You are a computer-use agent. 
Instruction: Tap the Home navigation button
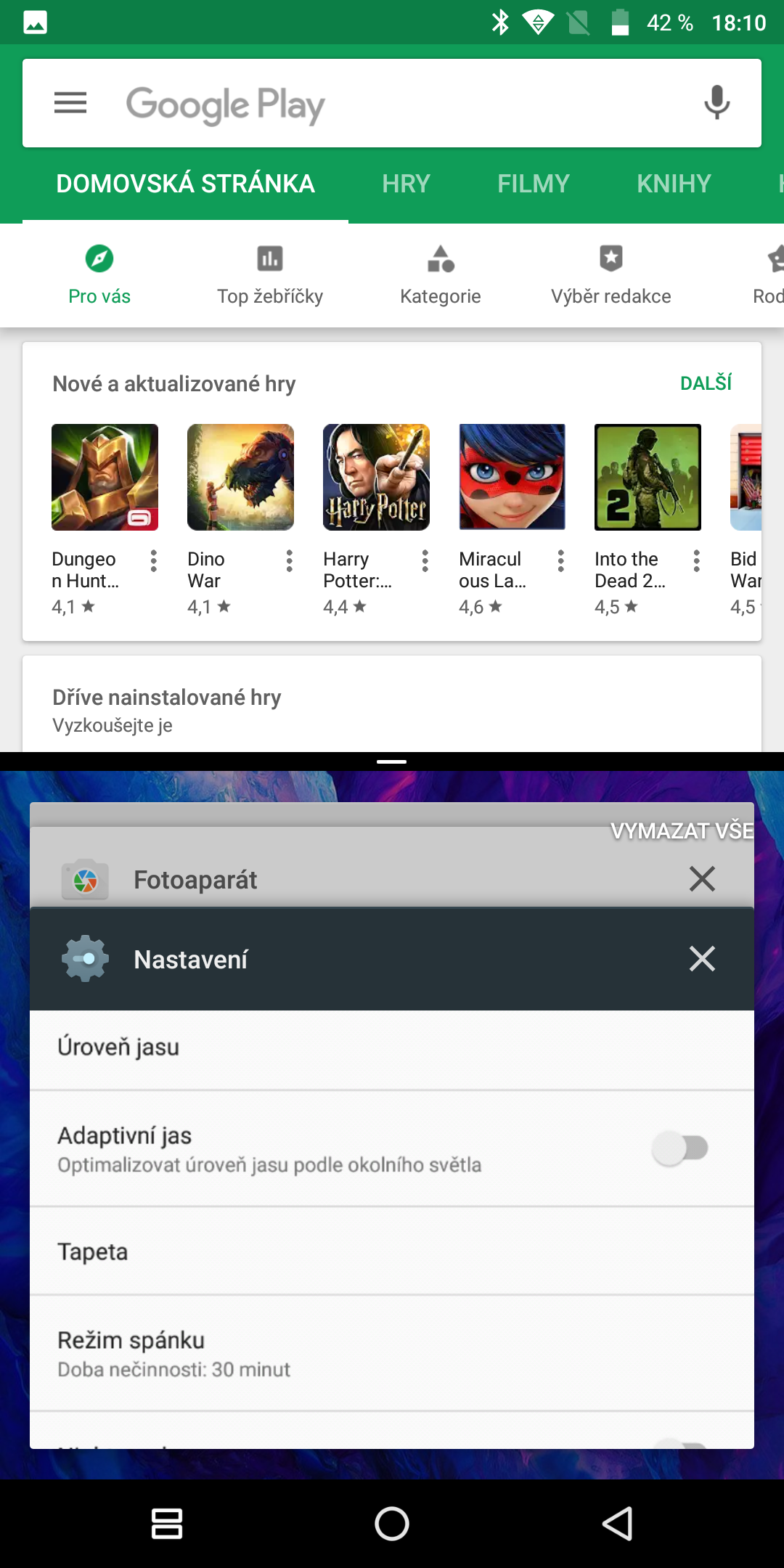(x=392, y=1523)
